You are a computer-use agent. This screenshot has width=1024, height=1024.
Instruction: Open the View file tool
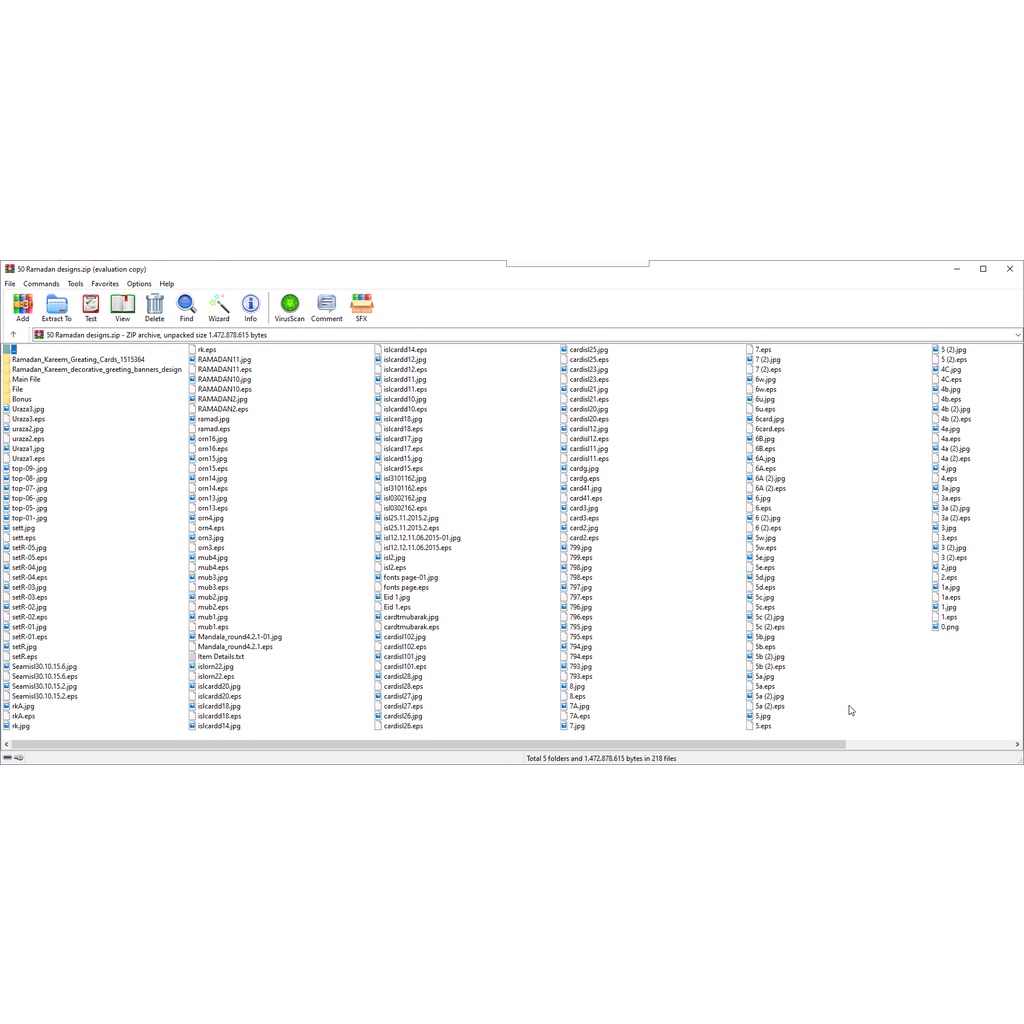122,307
